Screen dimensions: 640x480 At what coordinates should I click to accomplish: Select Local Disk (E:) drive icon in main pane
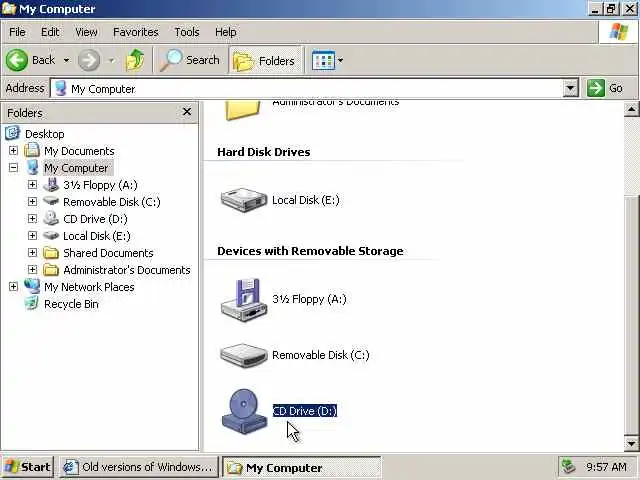click(x=244, y=200)
